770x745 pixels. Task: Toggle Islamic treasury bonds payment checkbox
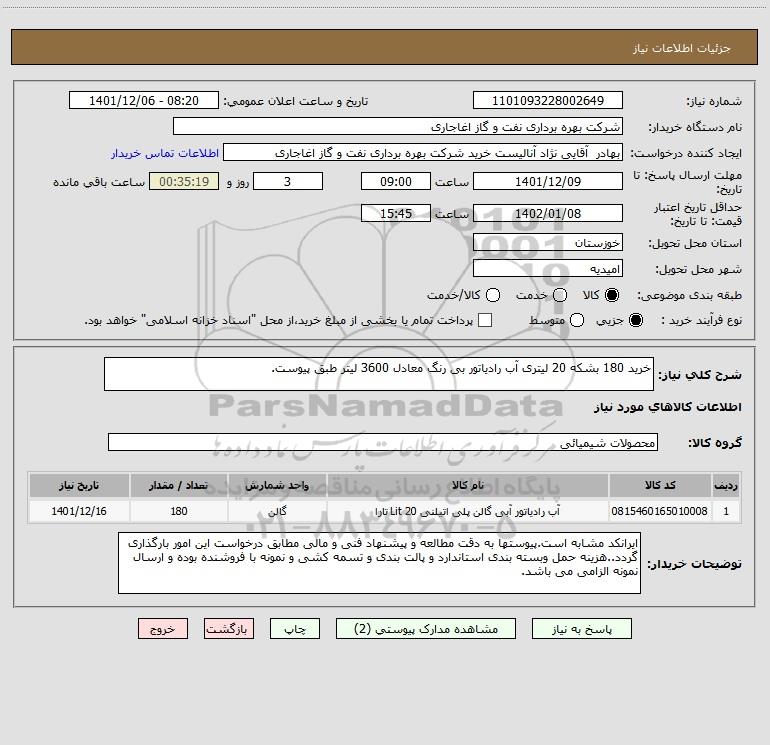click(485, 320)
